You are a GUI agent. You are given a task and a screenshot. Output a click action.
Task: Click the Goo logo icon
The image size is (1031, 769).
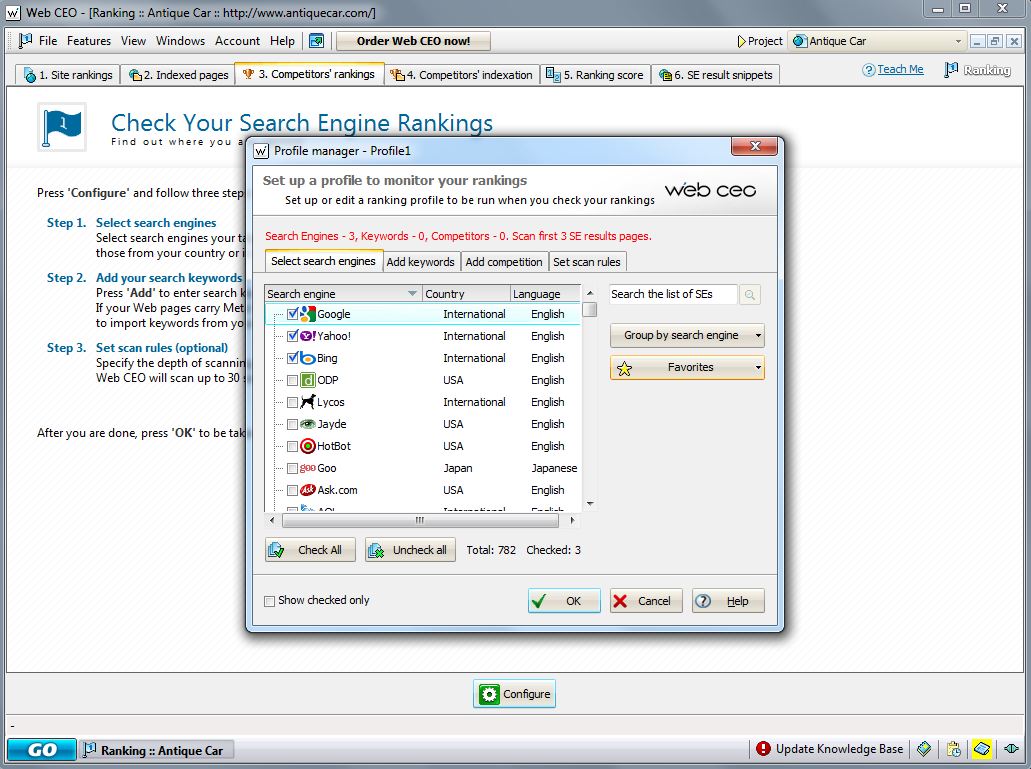pos(308,468)
